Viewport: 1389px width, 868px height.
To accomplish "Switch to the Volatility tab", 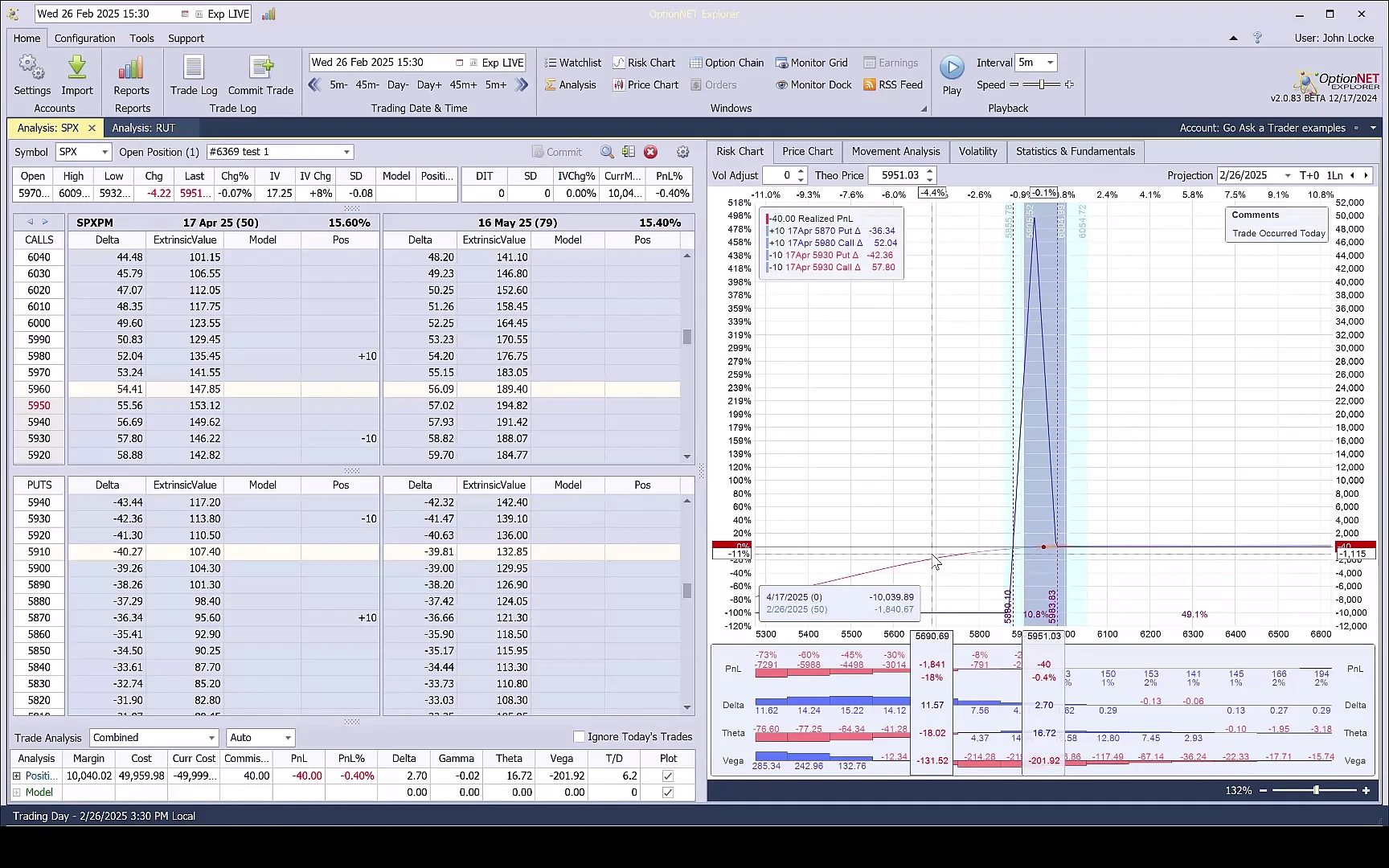I will [x=977, y=151].
